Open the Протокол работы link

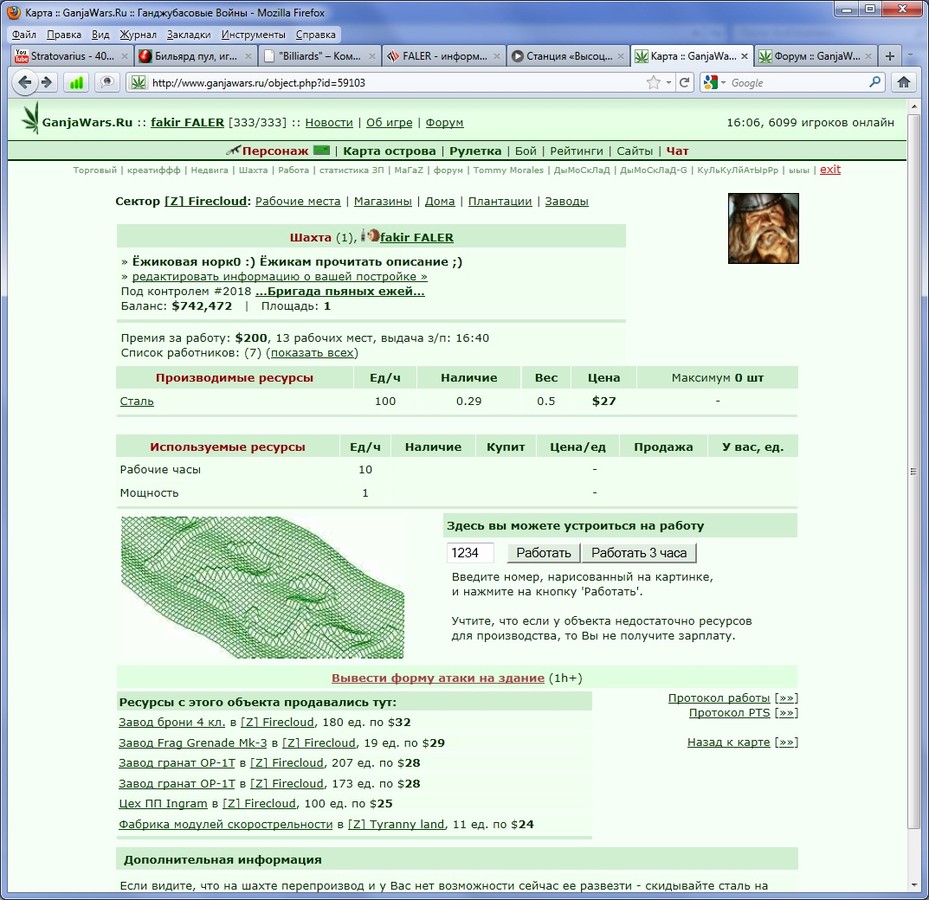coord(719,698)
